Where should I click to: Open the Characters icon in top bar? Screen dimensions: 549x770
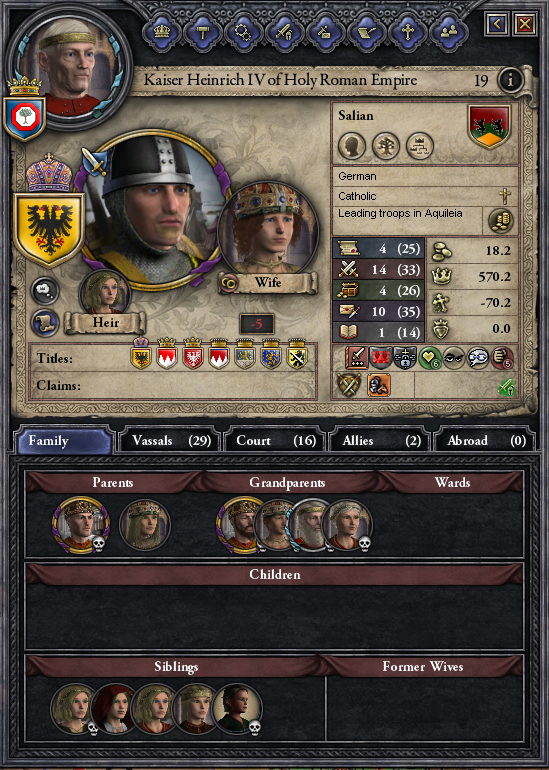(x=449, y=32)
